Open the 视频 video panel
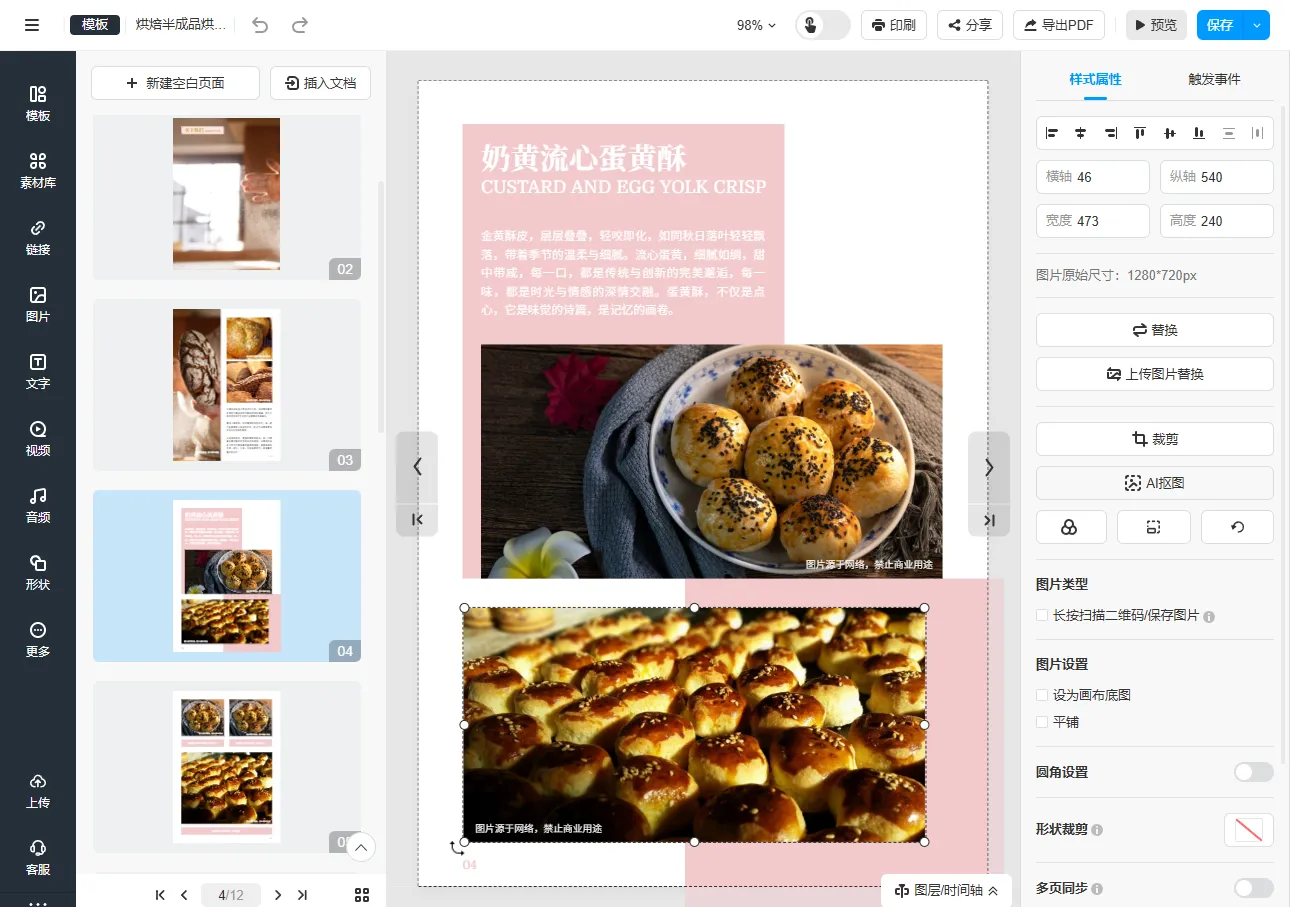 pyautogui.click(x=38, y=439)
